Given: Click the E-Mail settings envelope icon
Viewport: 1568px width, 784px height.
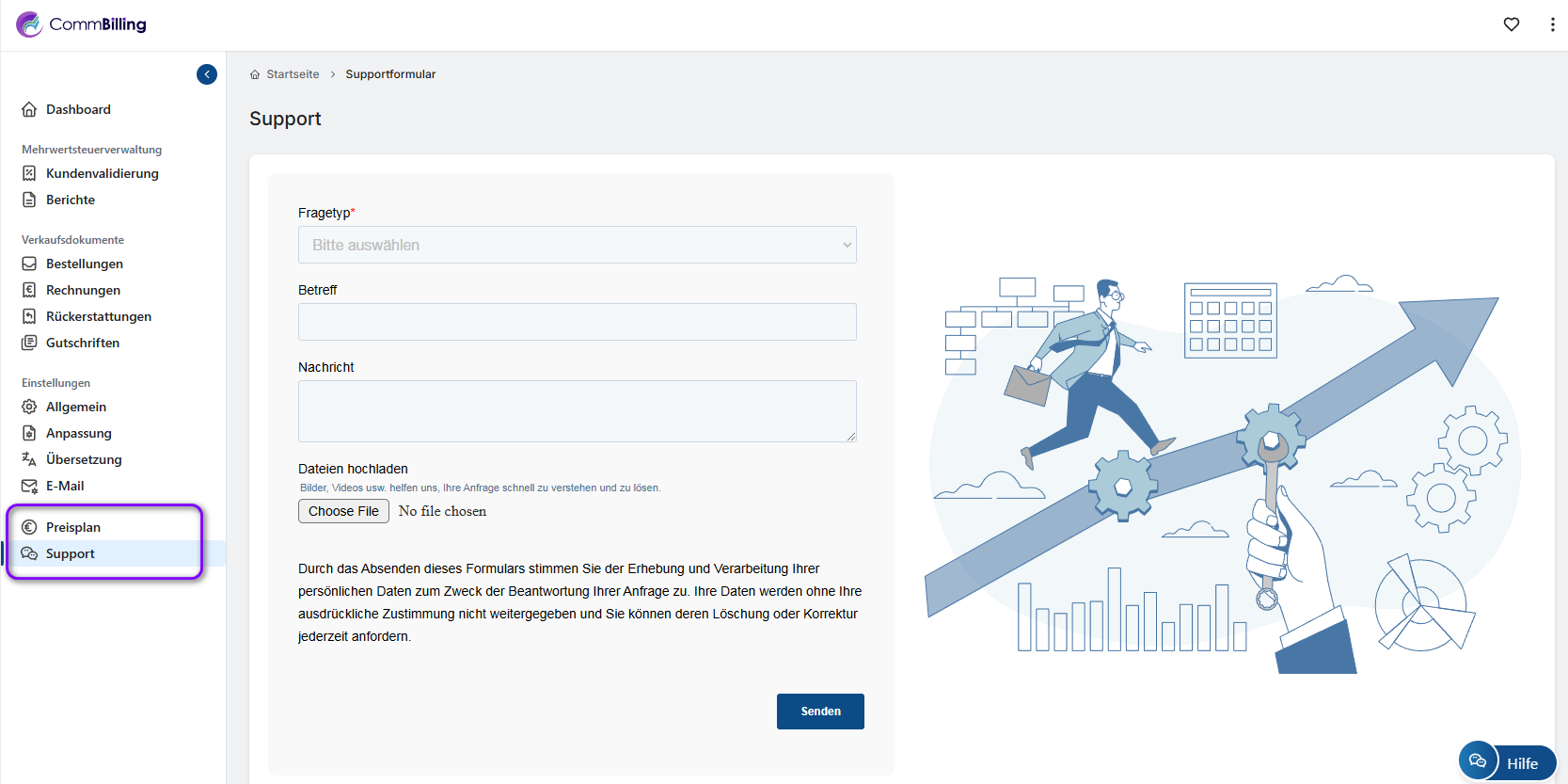Looking at the screenshot, I should pyautogui.click(x=29, y=486).
